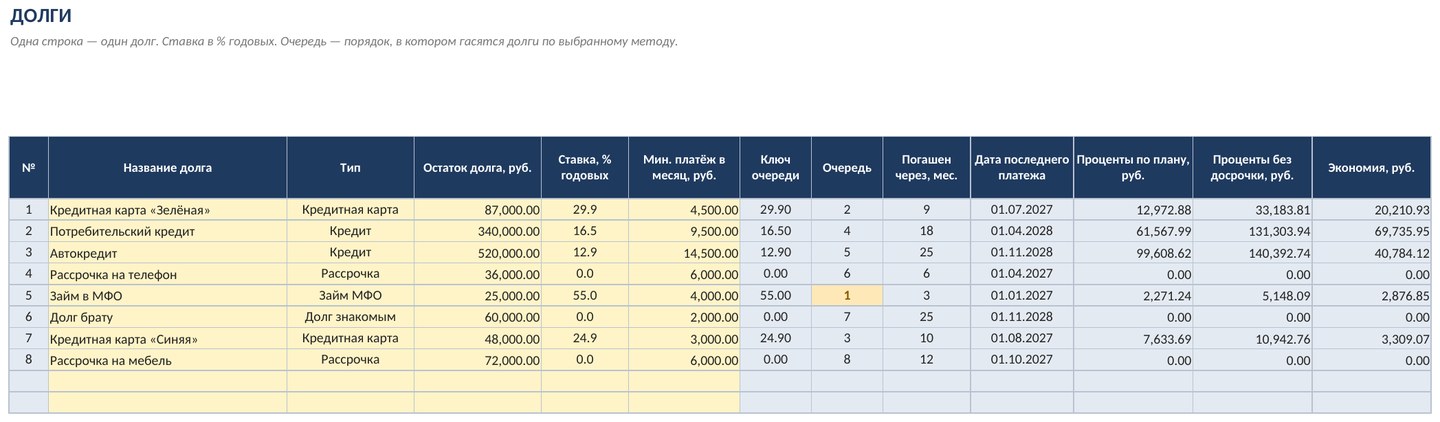Select the date 01.10.2027
Image resolution: width=1440 pixels, height=422 pixels.
click(1022, 360)
